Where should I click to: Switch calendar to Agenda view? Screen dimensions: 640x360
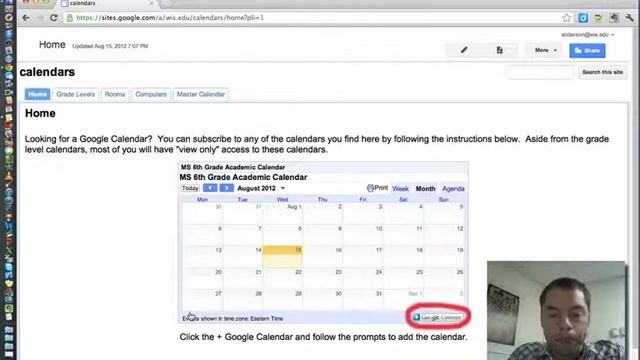pos(453,189)
